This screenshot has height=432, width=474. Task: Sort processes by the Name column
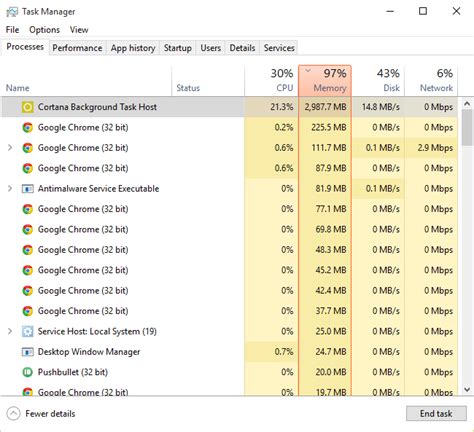pos(86,81)
